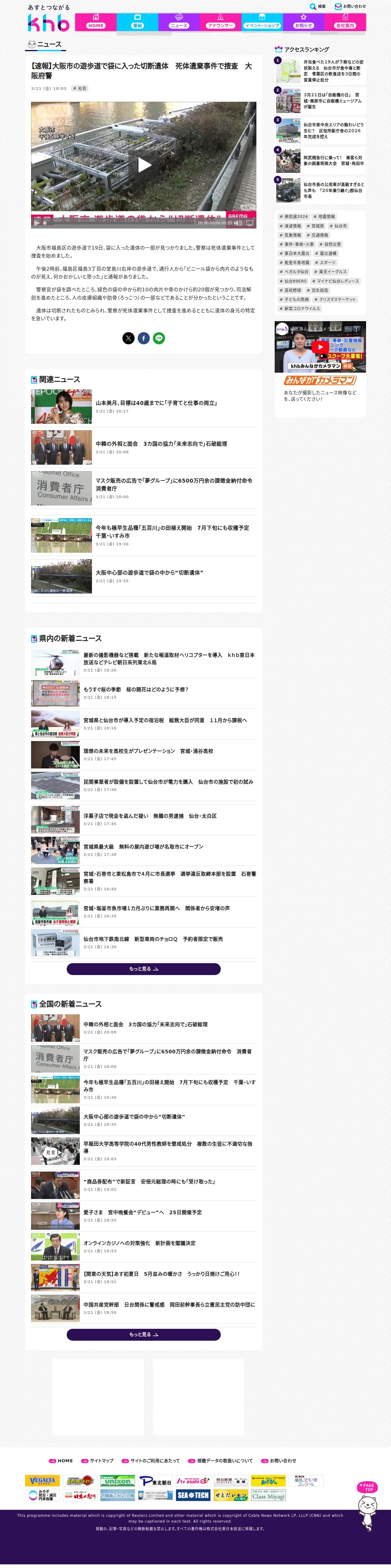This screenshot has width=391, height=1568.
Task: Click the SEA TECH banner
Action: click(x=193, y=1495)
